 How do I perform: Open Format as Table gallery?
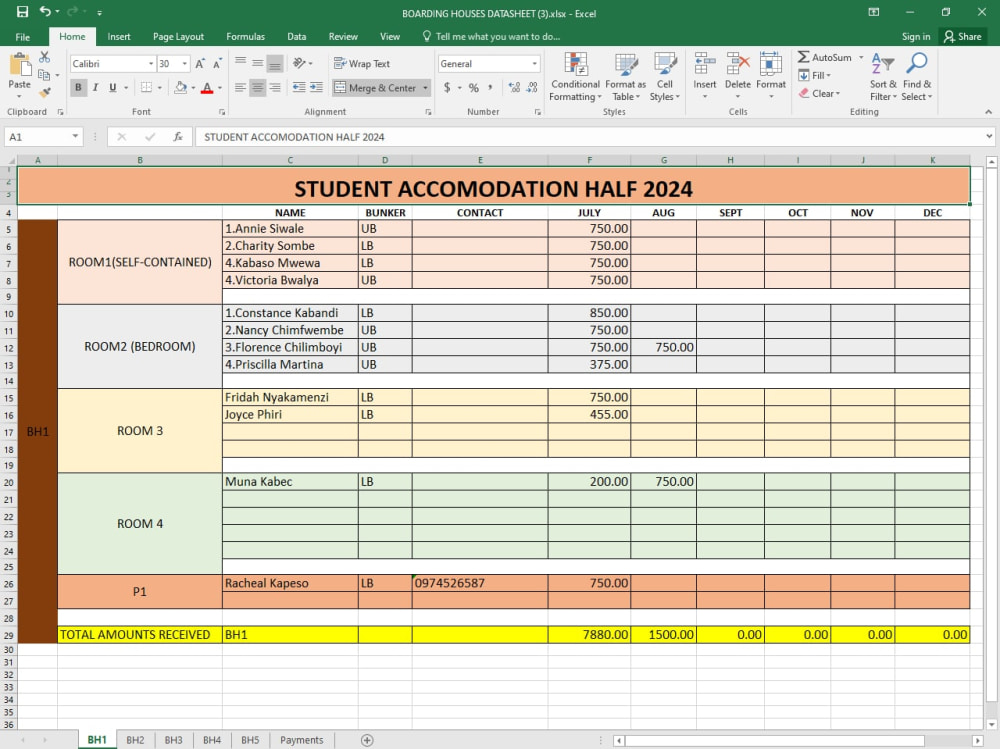point(626,77)
